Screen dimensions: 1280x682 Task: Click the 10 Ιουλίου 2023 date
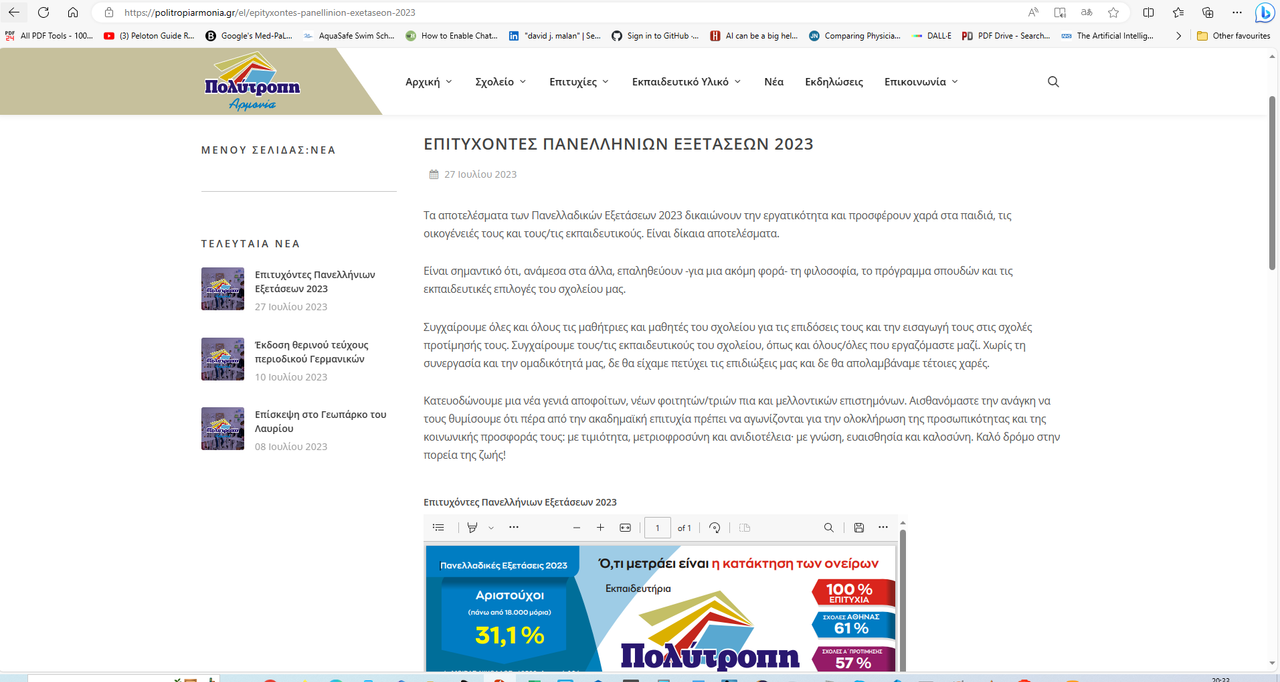291,377
